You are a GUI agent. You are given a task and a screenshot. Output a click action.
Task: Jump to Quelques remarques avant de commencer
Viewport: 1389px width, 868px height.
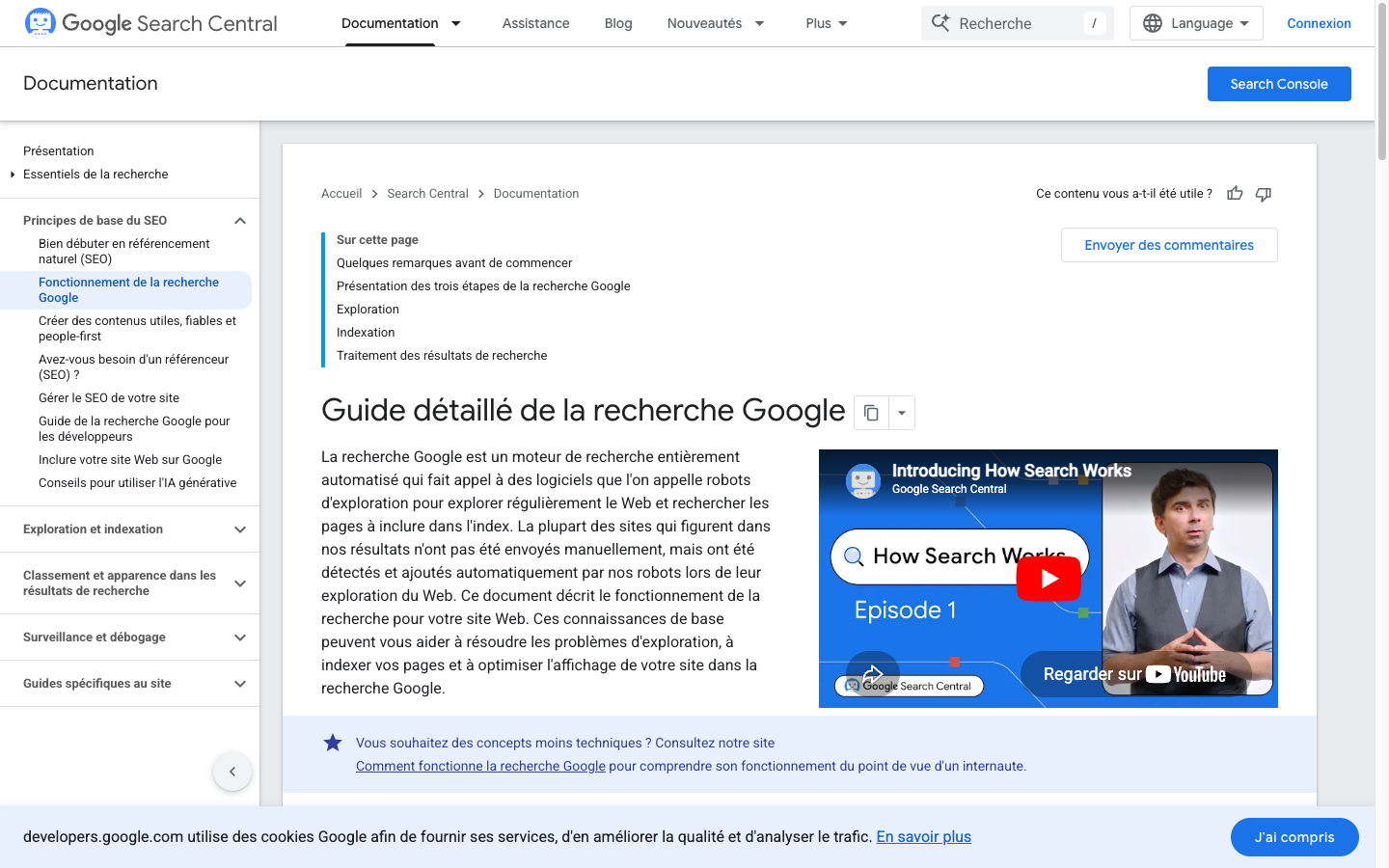click(x=454, y=263)
